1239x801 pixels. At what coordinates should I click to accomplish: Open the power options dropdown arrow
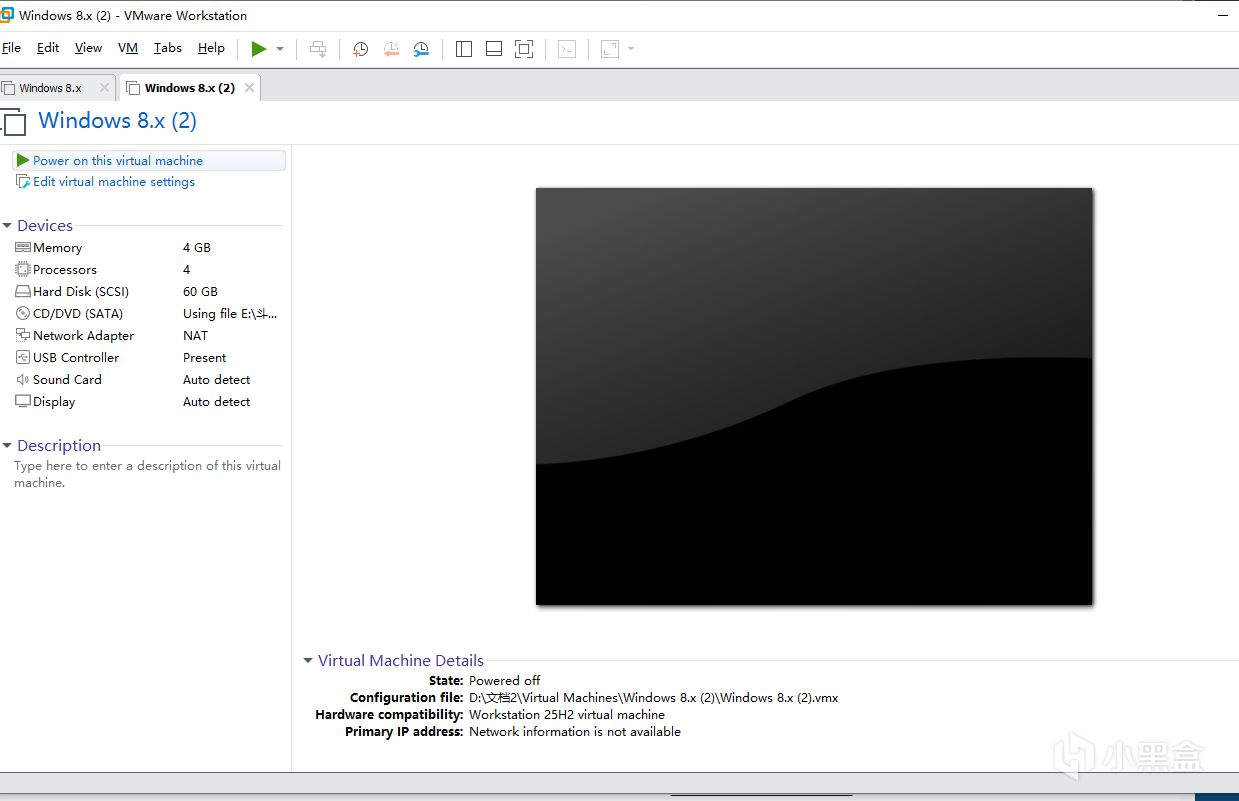[280, 49]
